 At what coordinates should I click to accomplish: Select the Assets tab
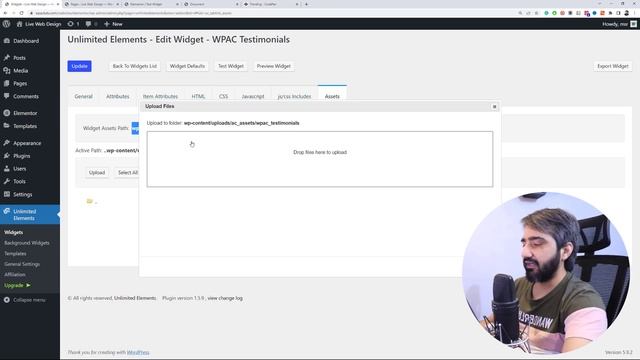pyautogui.click(x=332, y=96)
